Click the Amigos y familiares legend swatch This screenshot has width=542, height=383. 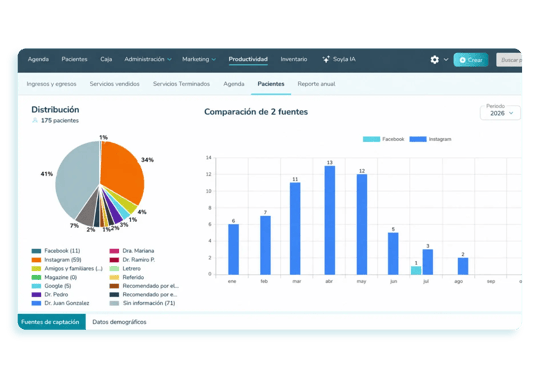36,269
